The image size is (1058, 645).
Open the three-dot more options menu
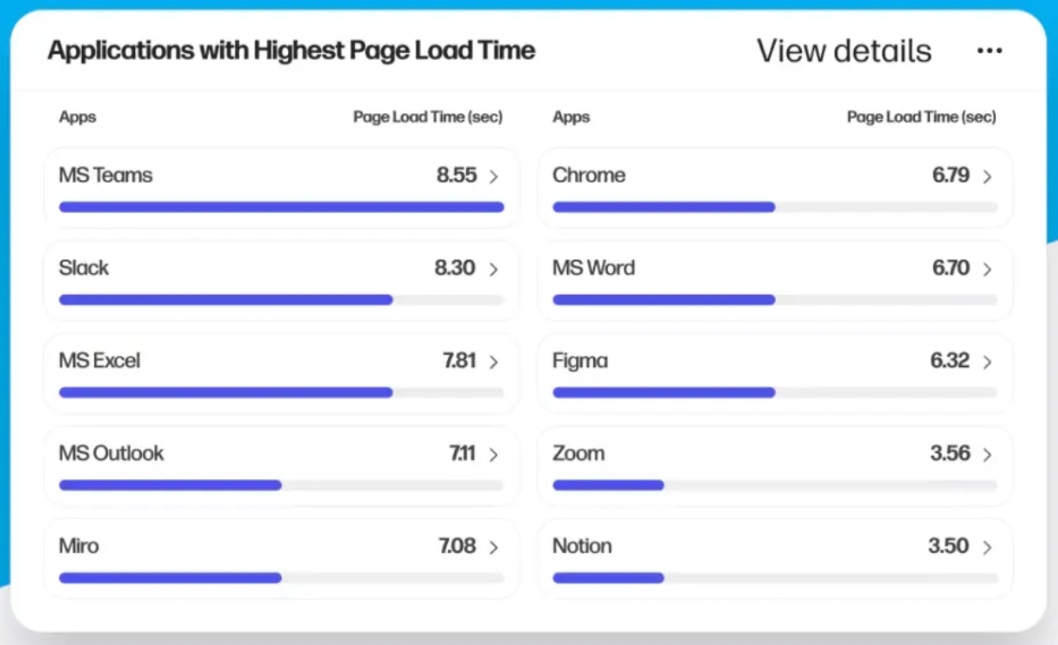[989, 51]
